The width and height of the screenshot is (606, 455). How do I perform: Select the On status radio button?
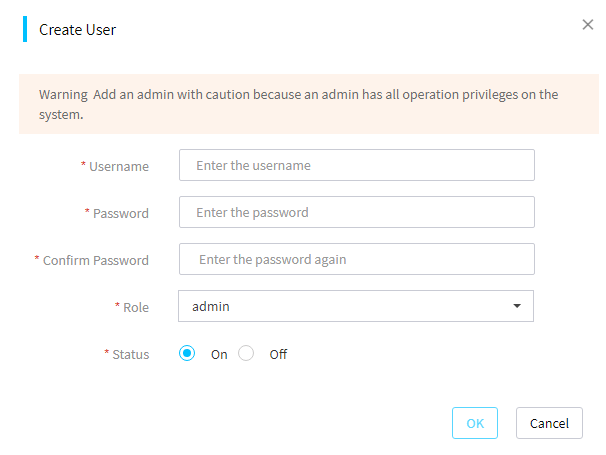[x=187, y=353]
